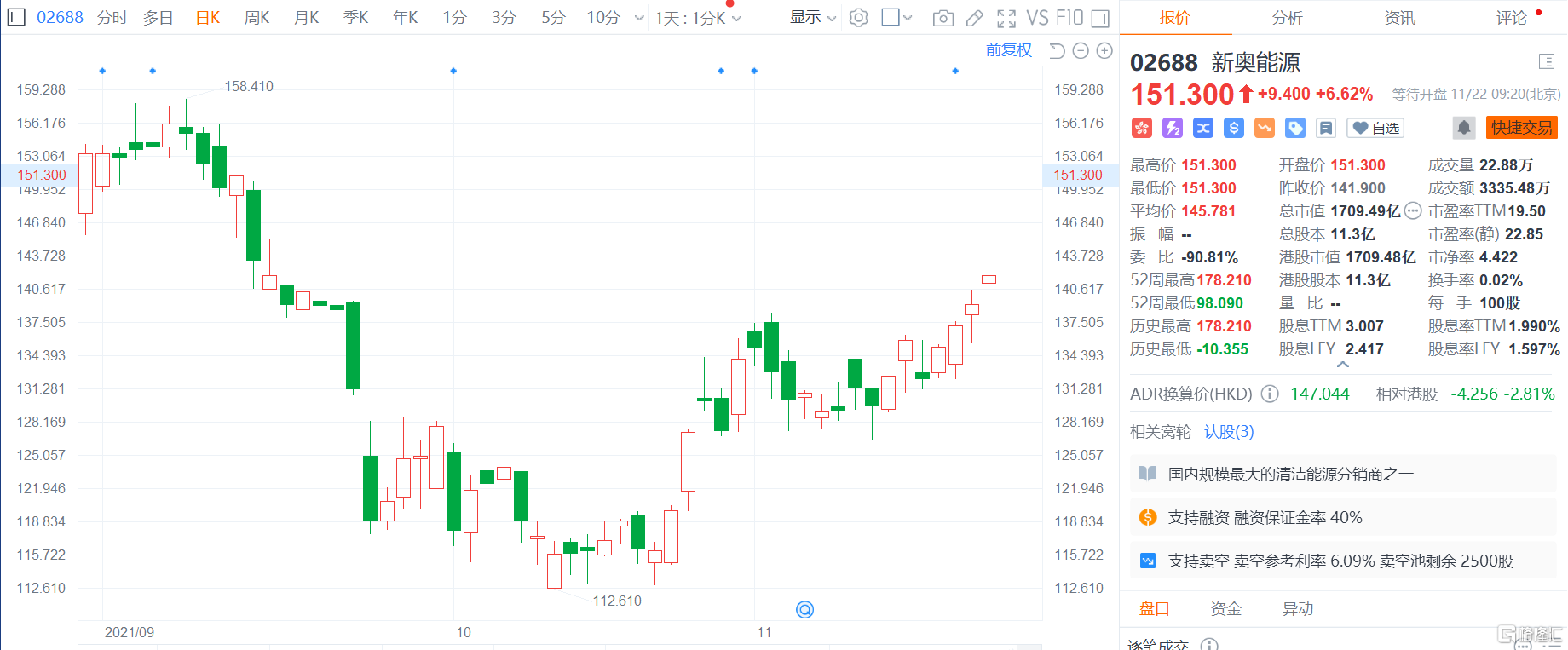The width and height of the screenshot is (1568, 650).
Task: Select the 季K quarterly candlestick tab
Action: (x=355, y=17)
